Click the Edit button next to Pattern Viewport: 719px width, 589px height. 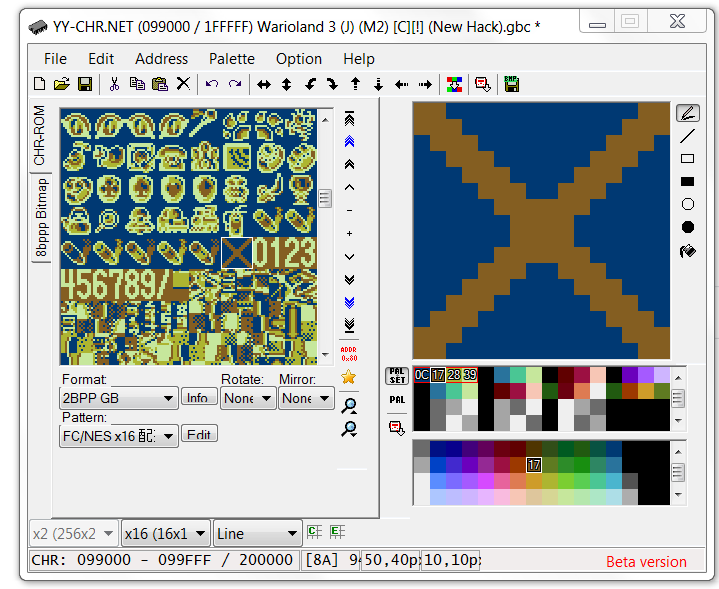pos(199,434)
